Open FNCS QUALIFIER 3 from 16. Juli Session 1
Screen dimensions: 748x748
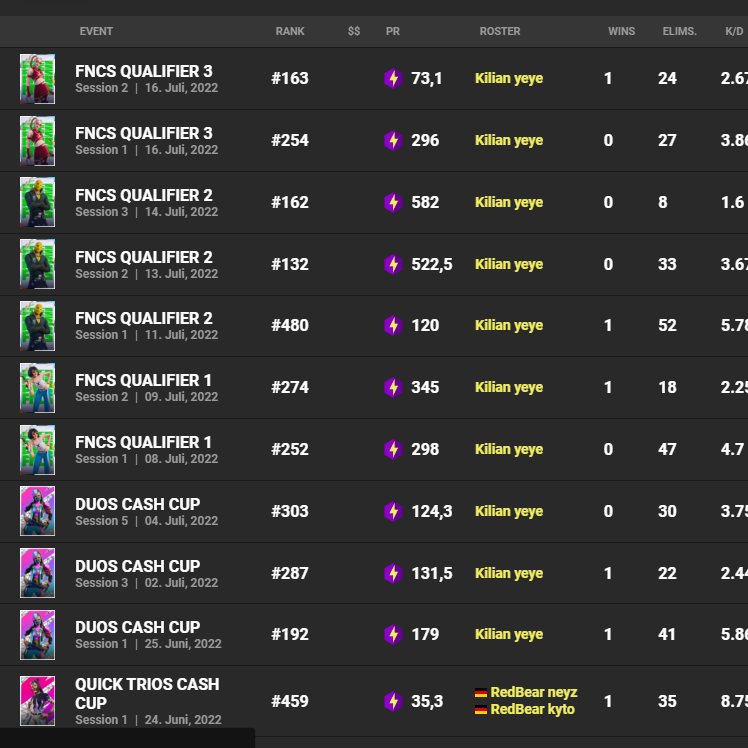[144, 134]
